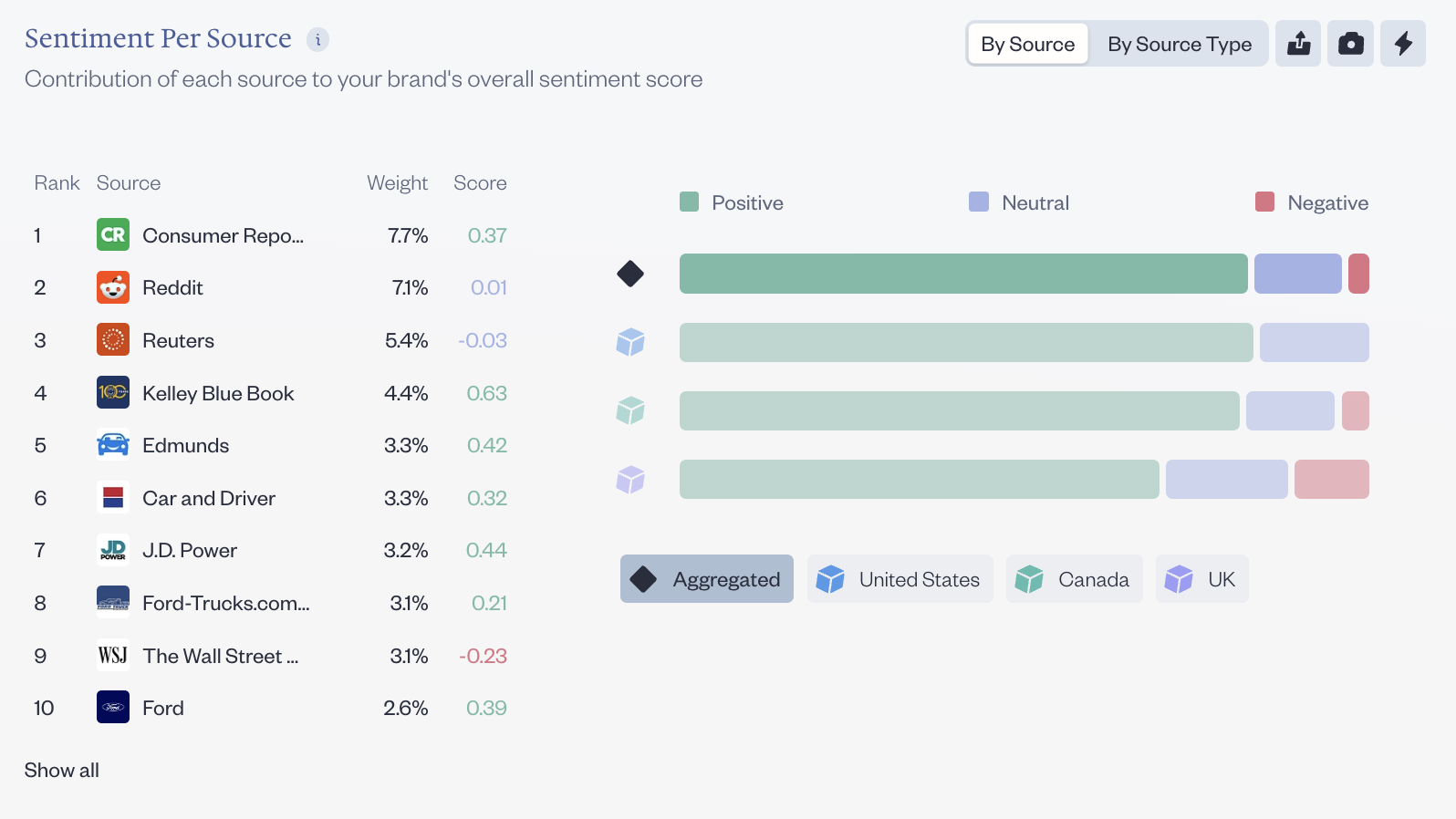Toggle the Aggregated filter chip

pyautogui.click(x=707, y=579)
